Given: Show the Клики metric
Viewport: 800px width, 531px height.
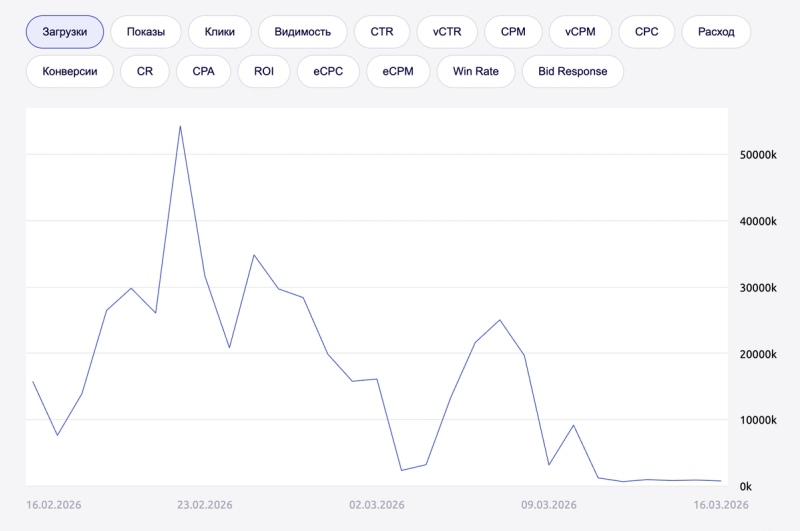Looking at the screenshot, I should (220, 32).
